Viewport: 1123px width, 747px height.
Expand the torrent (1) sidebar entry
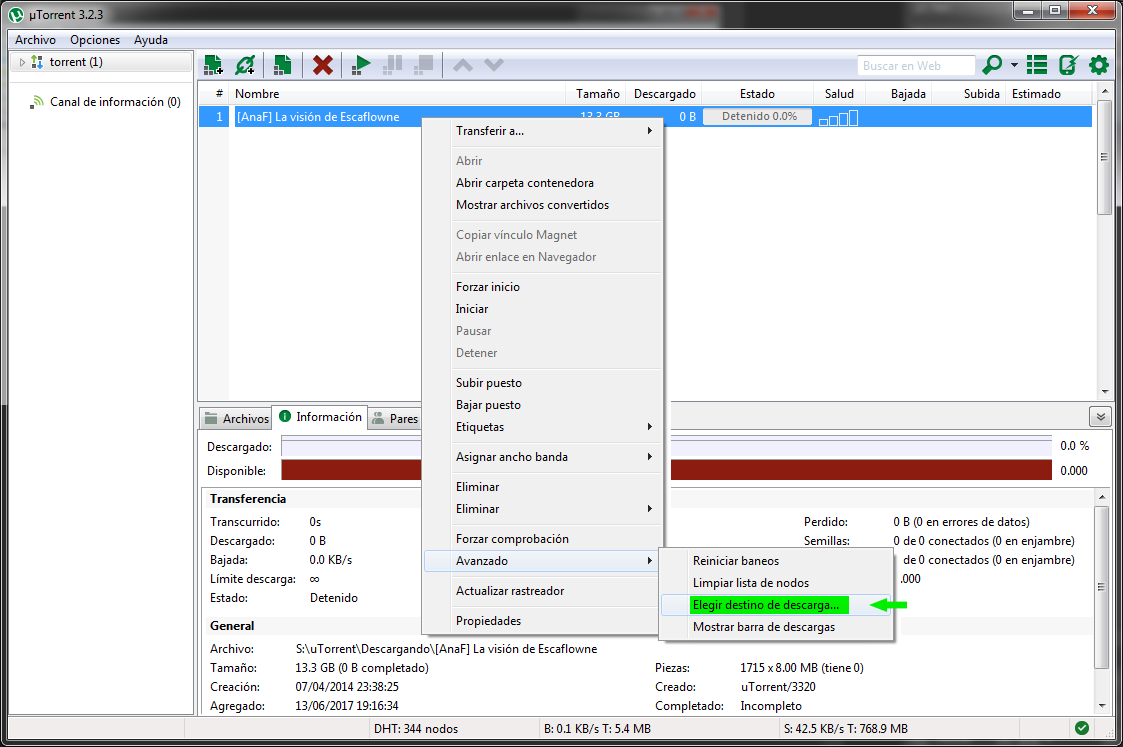(20, 61)
